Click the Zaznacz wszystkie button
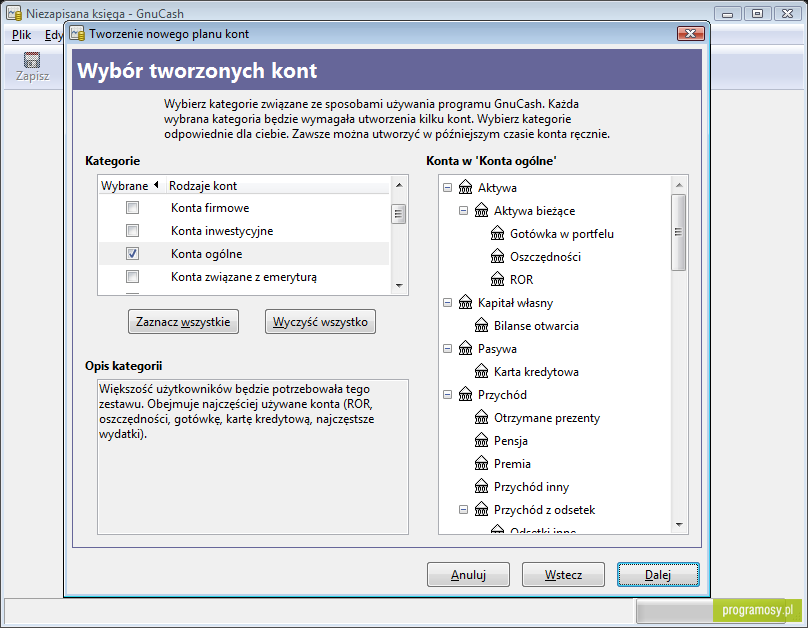Image resolution: width=808 pixels, height=628 pixels. click(183, 321)
